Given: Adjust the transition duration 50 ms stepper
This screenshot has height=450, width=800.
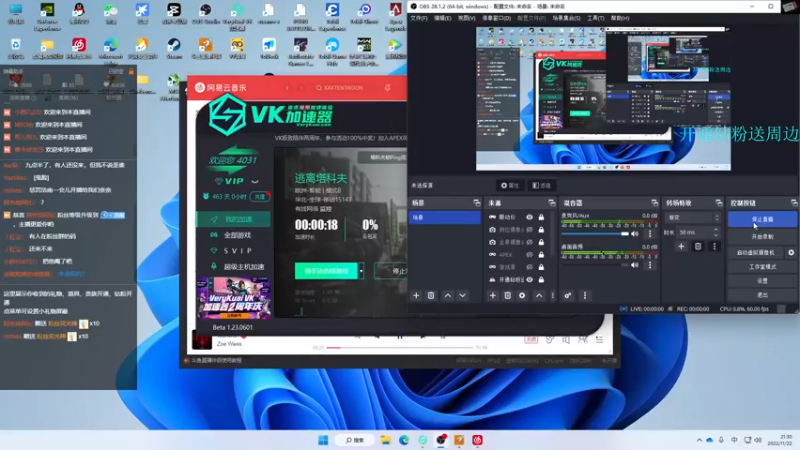Looking at the screenshot, I should 716,232.
